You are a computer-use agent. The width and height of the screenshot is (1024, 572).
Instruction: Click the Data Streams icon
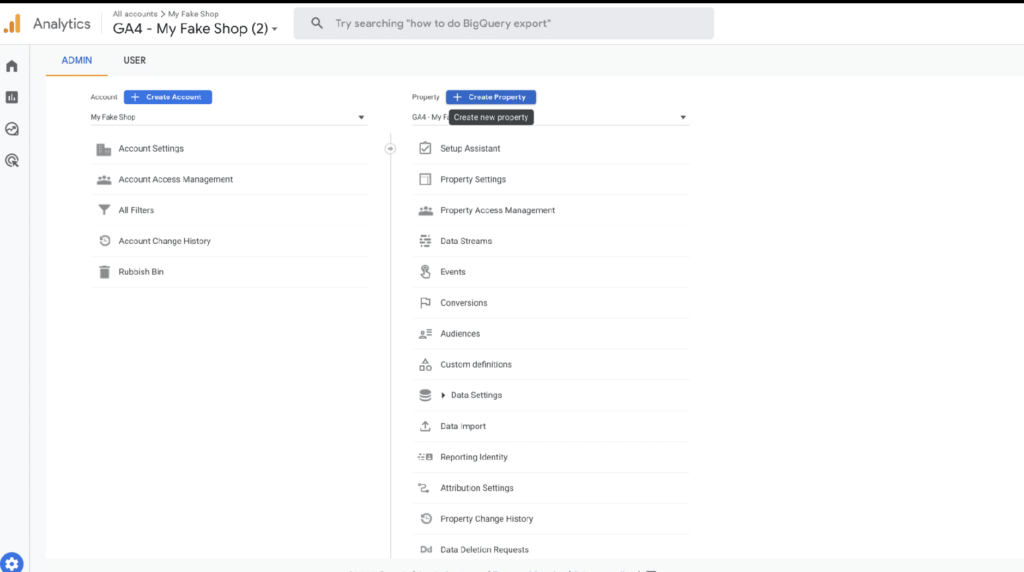click(425, 241)
